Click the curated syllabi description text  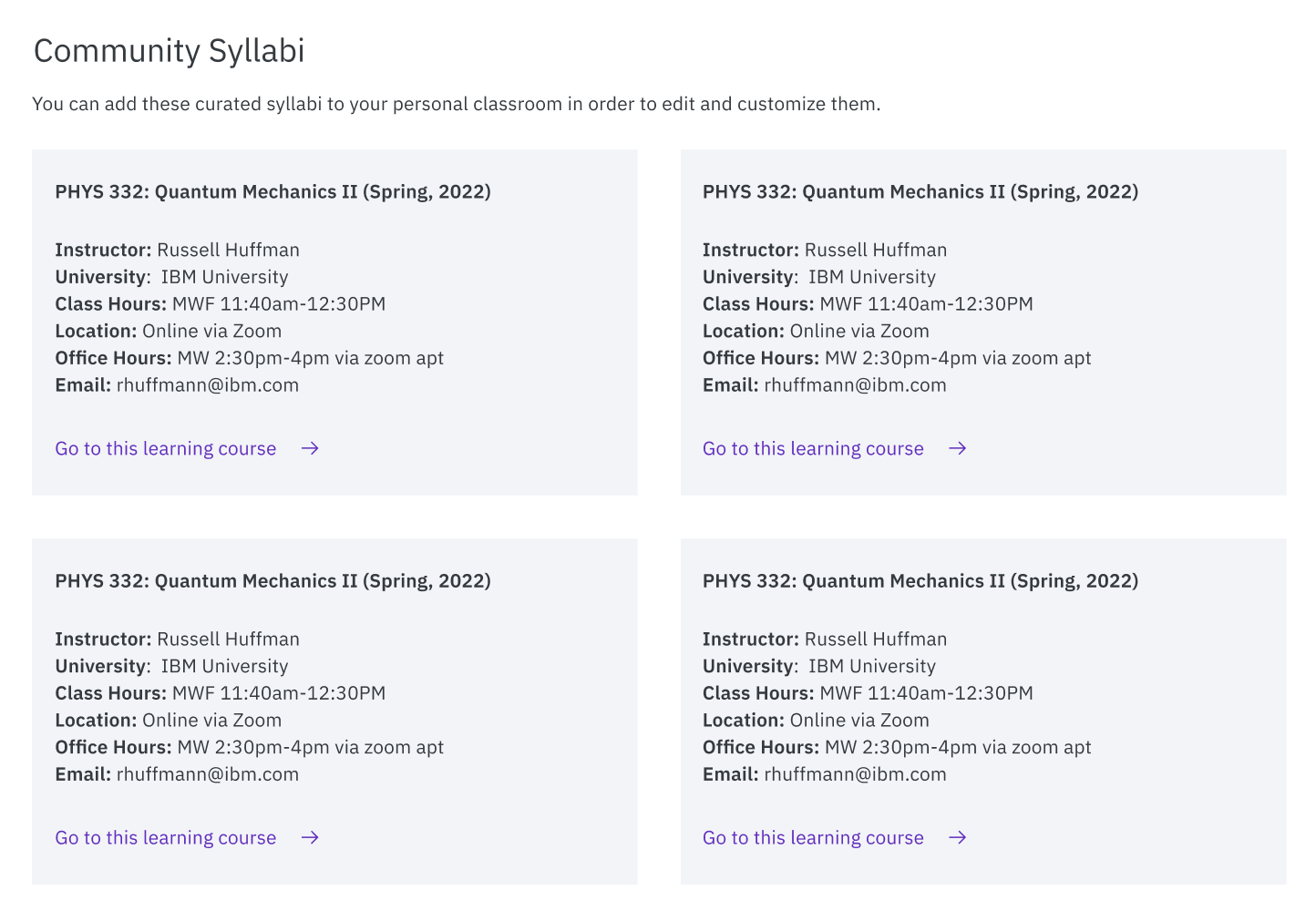457,103
